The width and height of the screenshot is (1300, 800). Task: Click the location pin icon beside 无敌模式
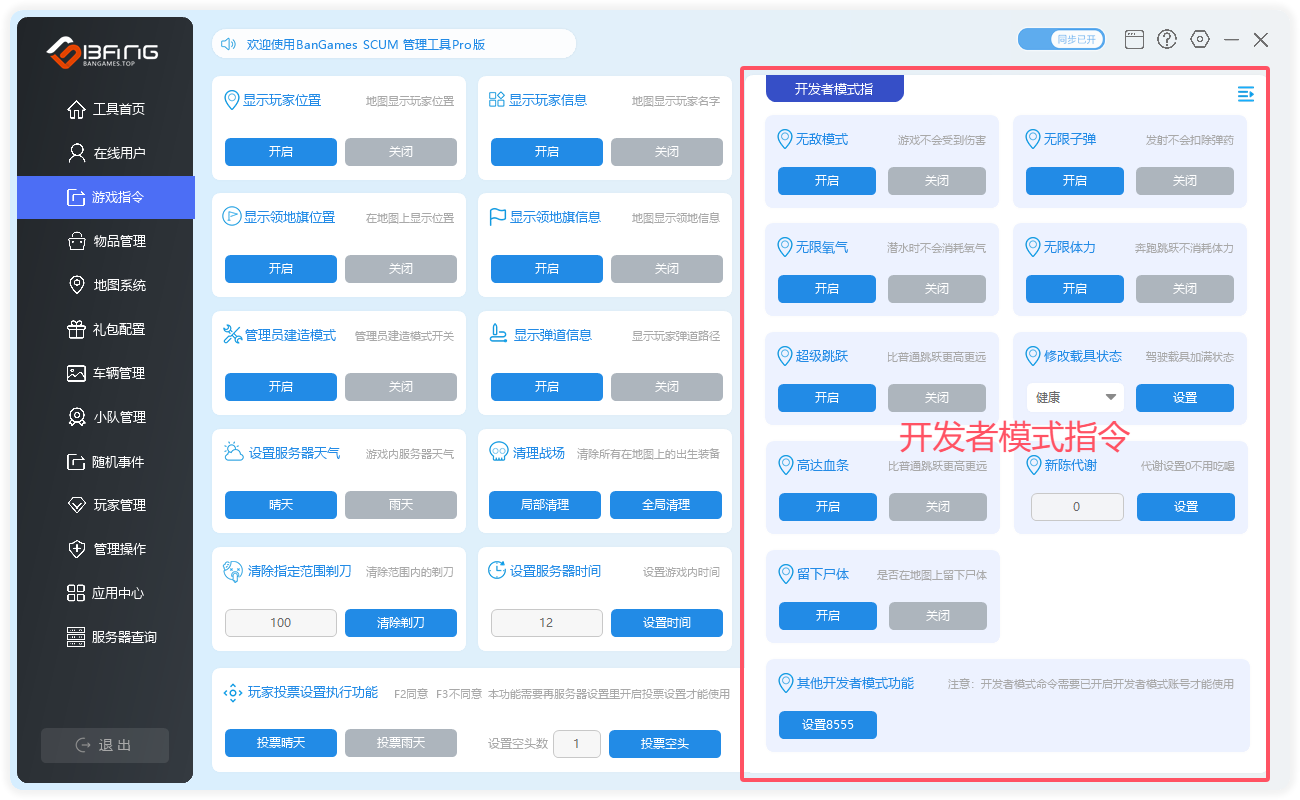[x=784, y=139]
